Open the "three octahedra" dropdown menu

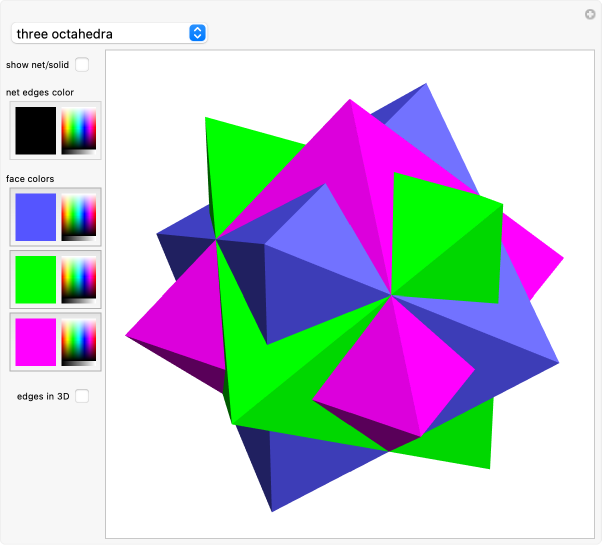click(x=108, y=33)
